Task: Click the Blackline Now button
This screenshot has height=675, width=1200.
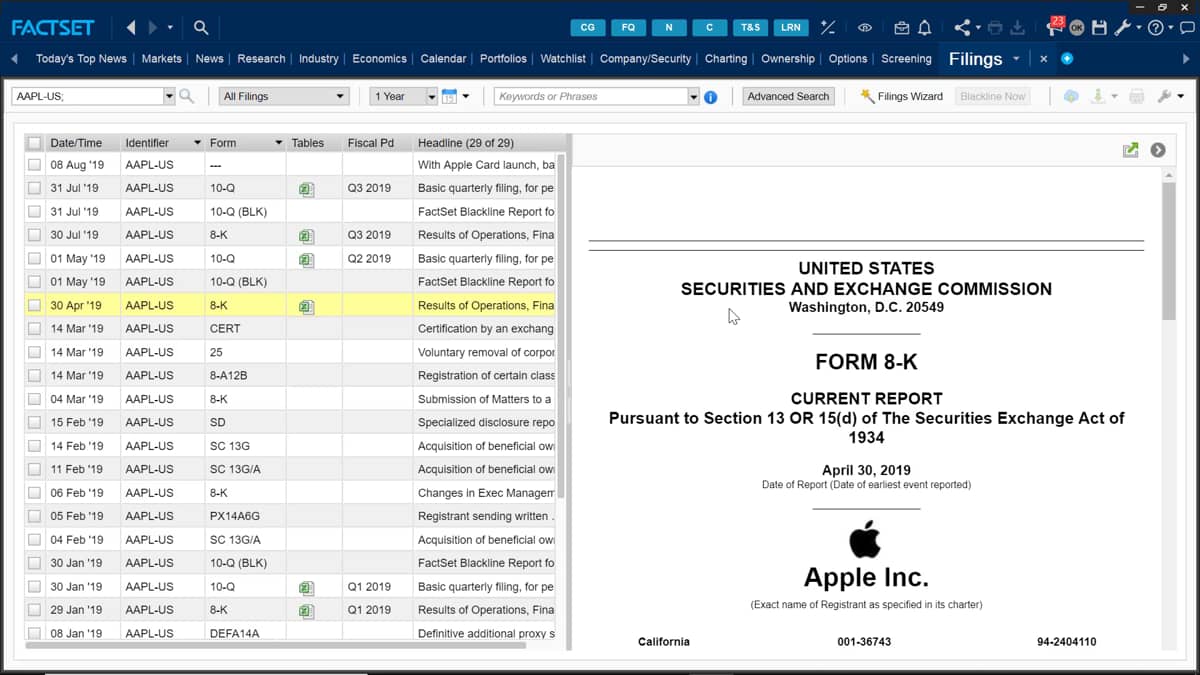Action: tap(993, 96)
